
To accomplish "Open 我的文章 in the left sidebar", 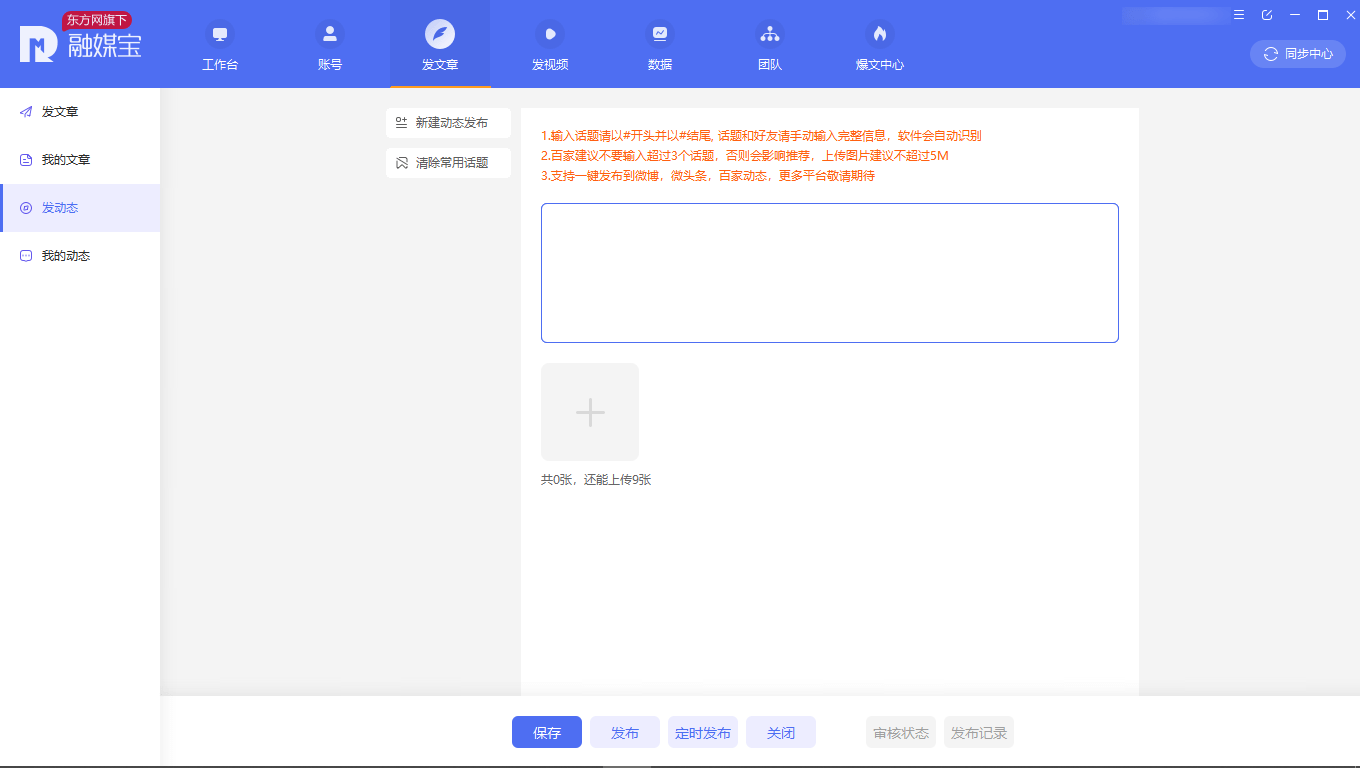I will pos(80,160).
